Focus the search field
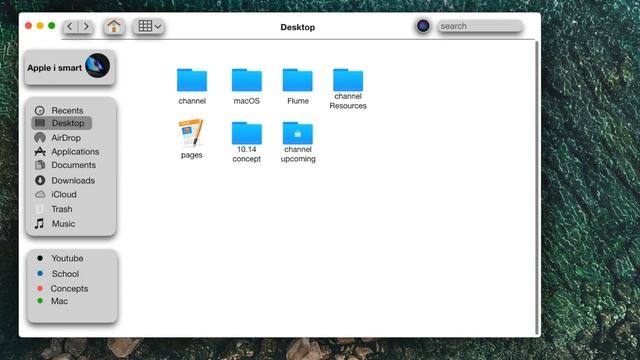640x360 pixels. [480, 26]
